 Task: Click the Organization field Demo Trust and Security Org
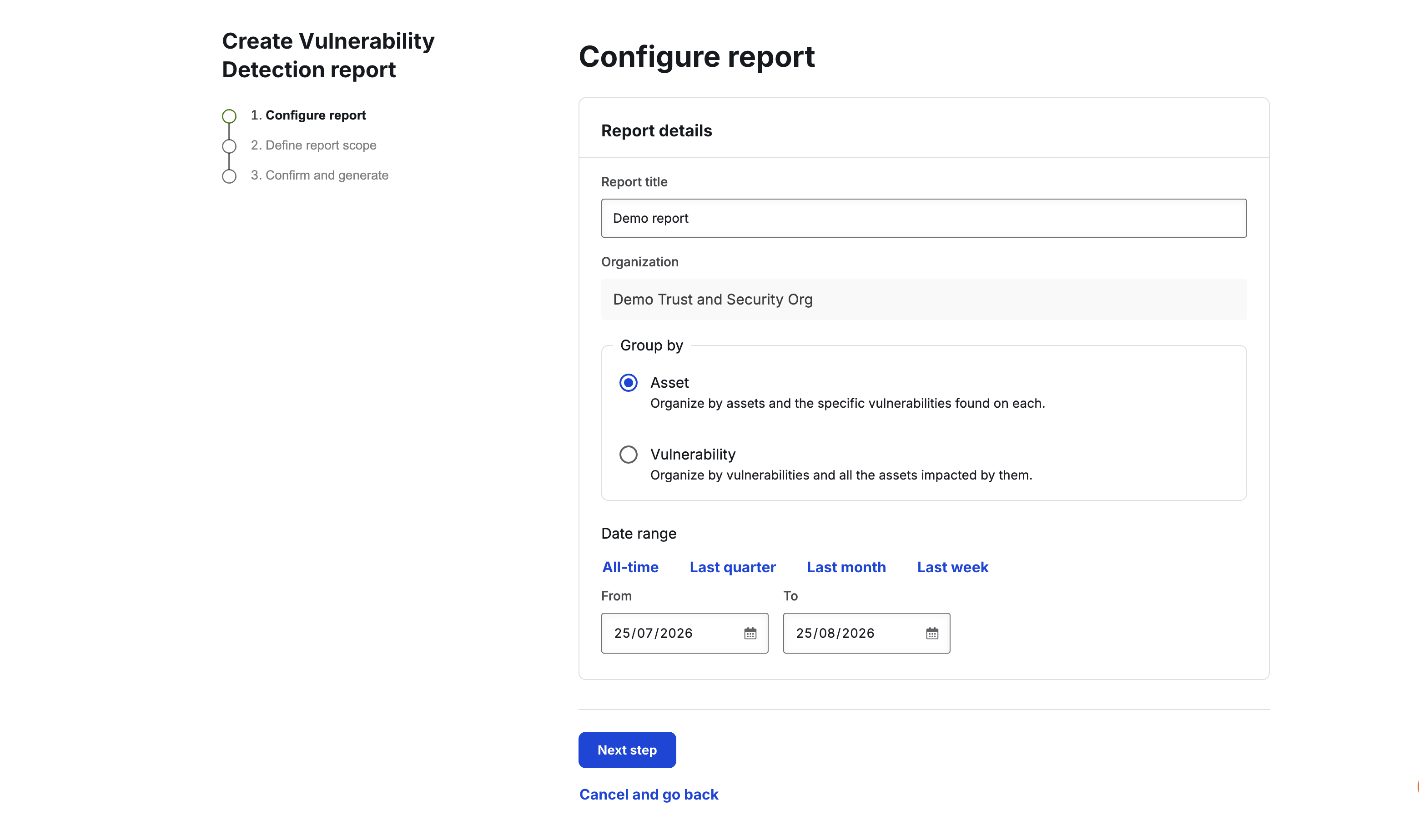pyautogui.click(x=924, y=300)
